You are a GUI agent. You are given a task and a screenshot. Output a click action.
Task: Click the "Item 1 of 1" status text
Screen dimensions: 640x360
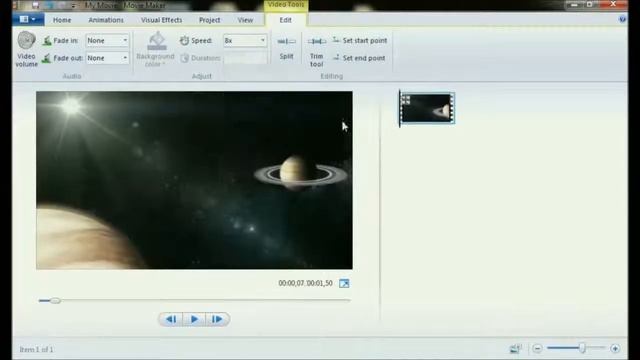36,350
